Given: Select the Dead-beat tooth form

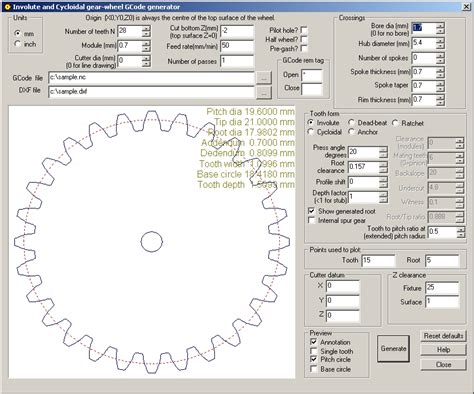Looking at the screenshot, I should click(351, 123).
